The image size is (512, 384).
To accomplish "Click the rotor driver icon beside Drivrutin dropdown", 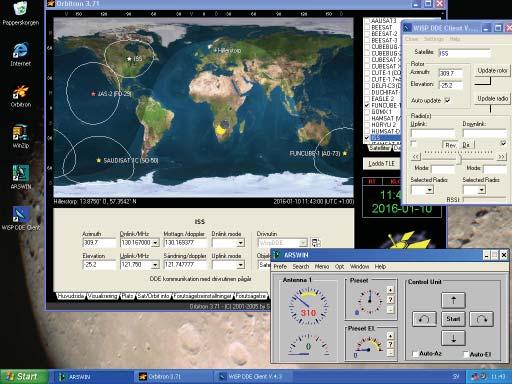I will (316, 243).
